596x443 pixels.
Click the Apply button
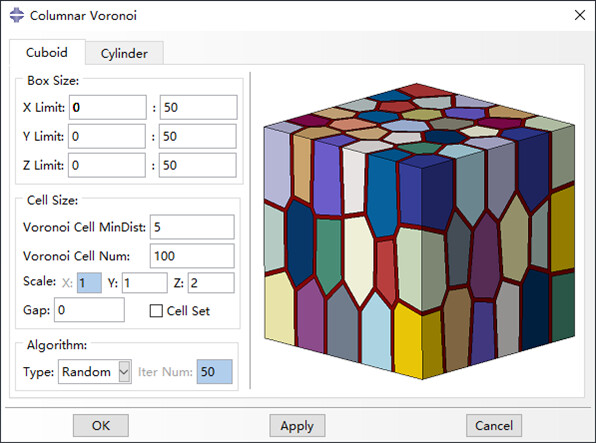coord(297,426)
